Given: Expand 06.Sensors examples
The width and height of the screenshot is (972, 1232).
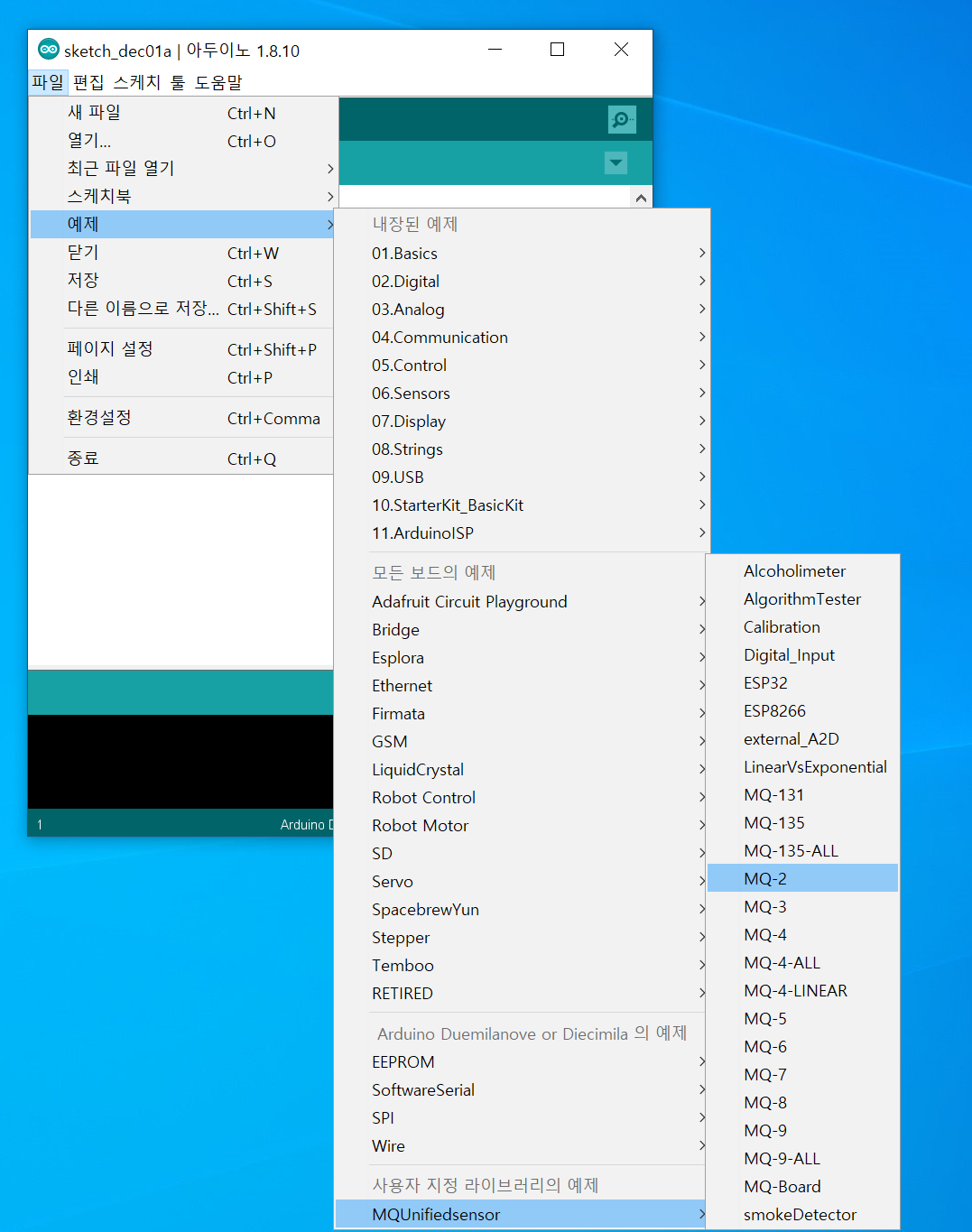Looking at the screenshot, I should click(x=522, y=394).
